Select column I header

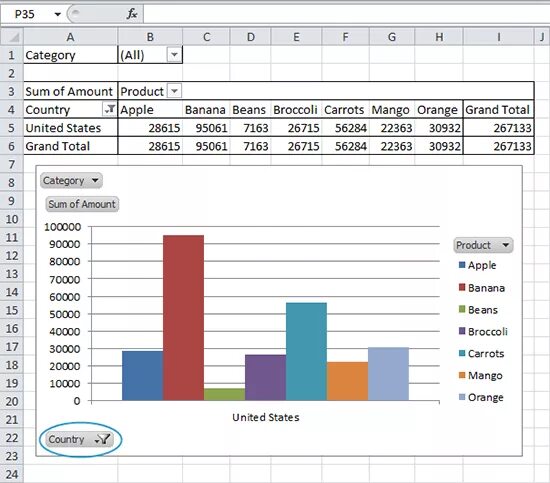498,37
